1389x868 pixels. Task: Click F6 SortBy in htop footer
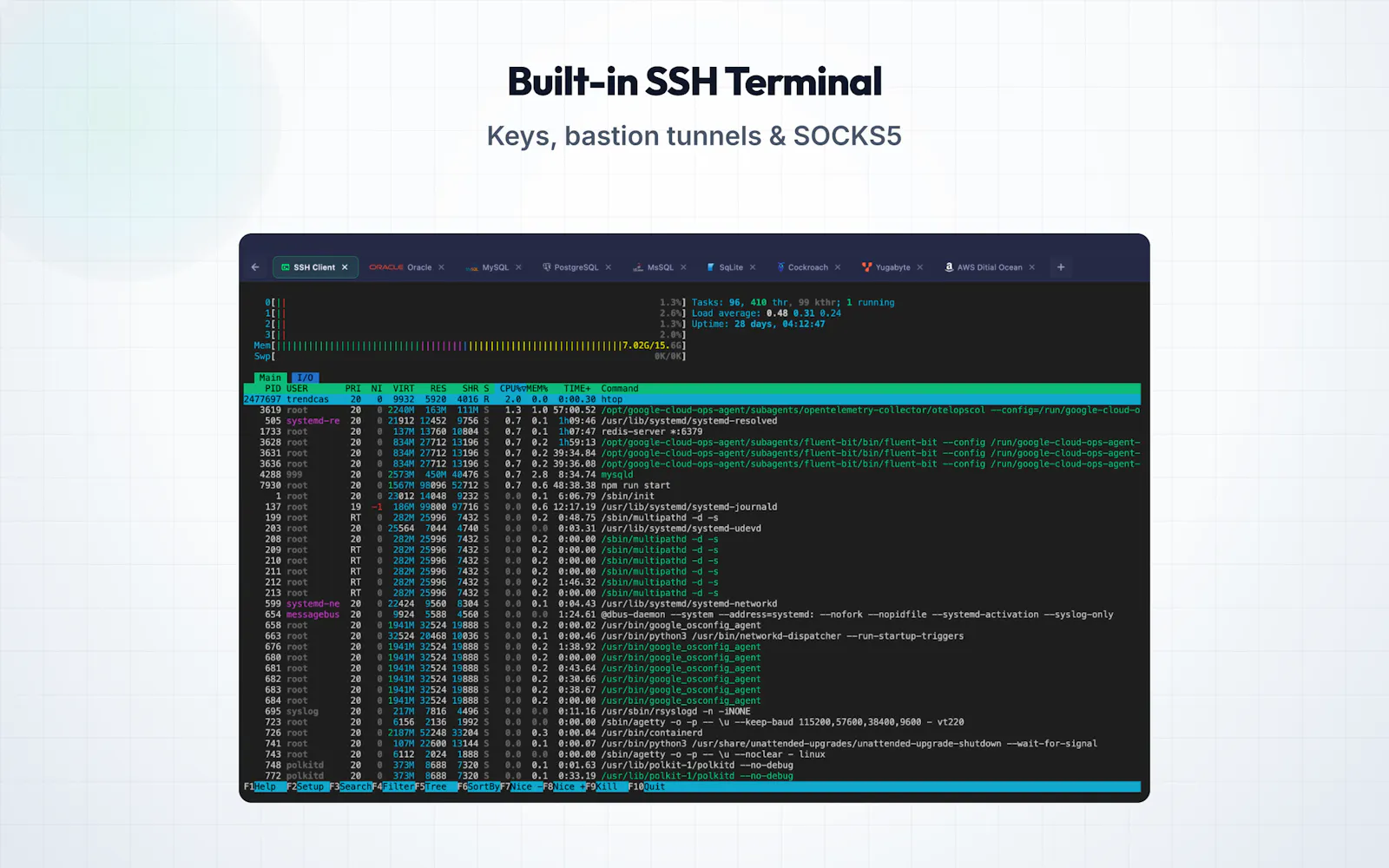click(x=478, y=786)
